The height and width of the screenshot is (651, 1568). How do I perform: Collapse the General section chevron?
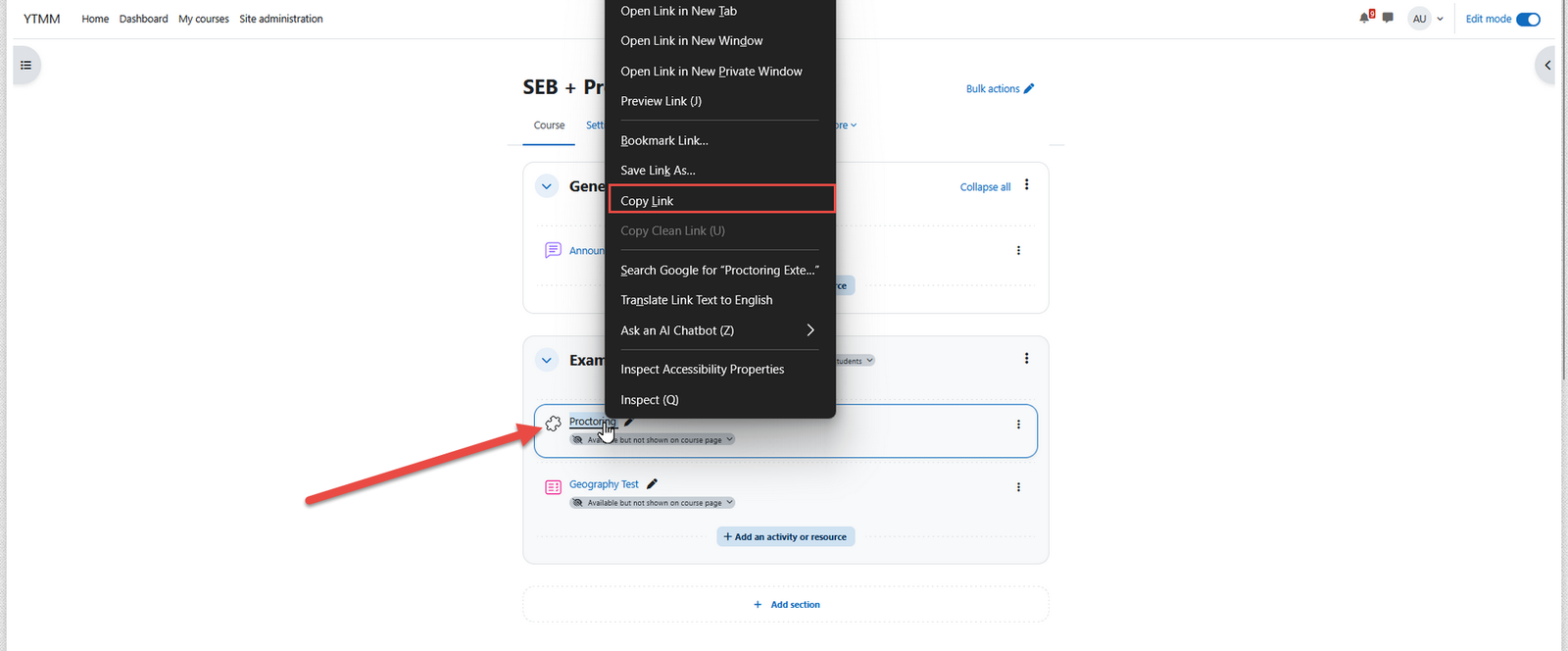pyautogui.click(x=547, y=186)
